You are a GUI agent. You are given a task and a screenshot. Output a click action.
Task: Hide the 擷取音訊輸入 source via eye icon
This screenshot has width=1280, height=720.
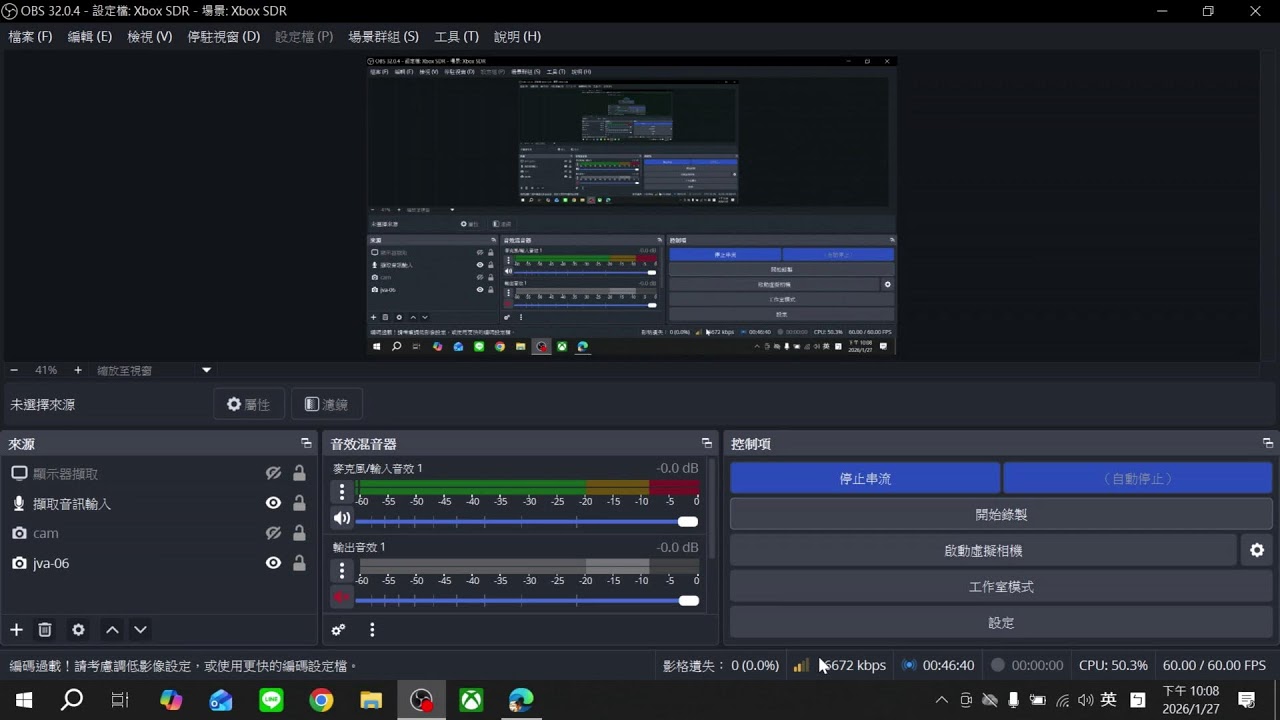click(273, 504)
